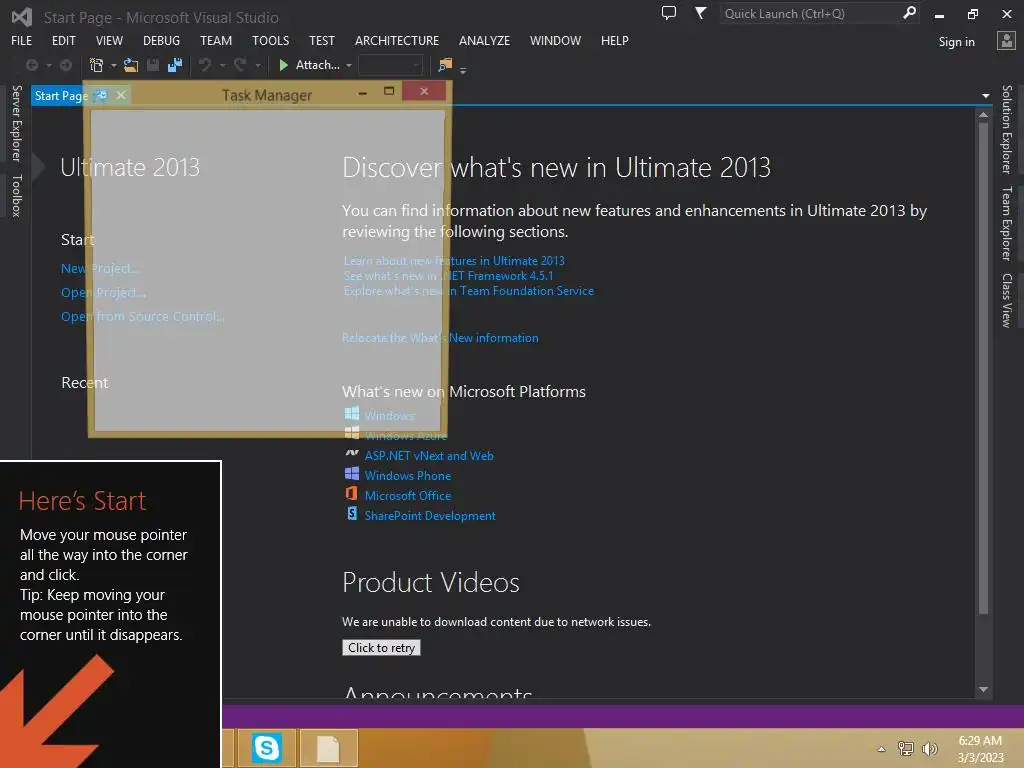
Task: Expand the New Project dropdown arrow
Action: coord(114,65)
